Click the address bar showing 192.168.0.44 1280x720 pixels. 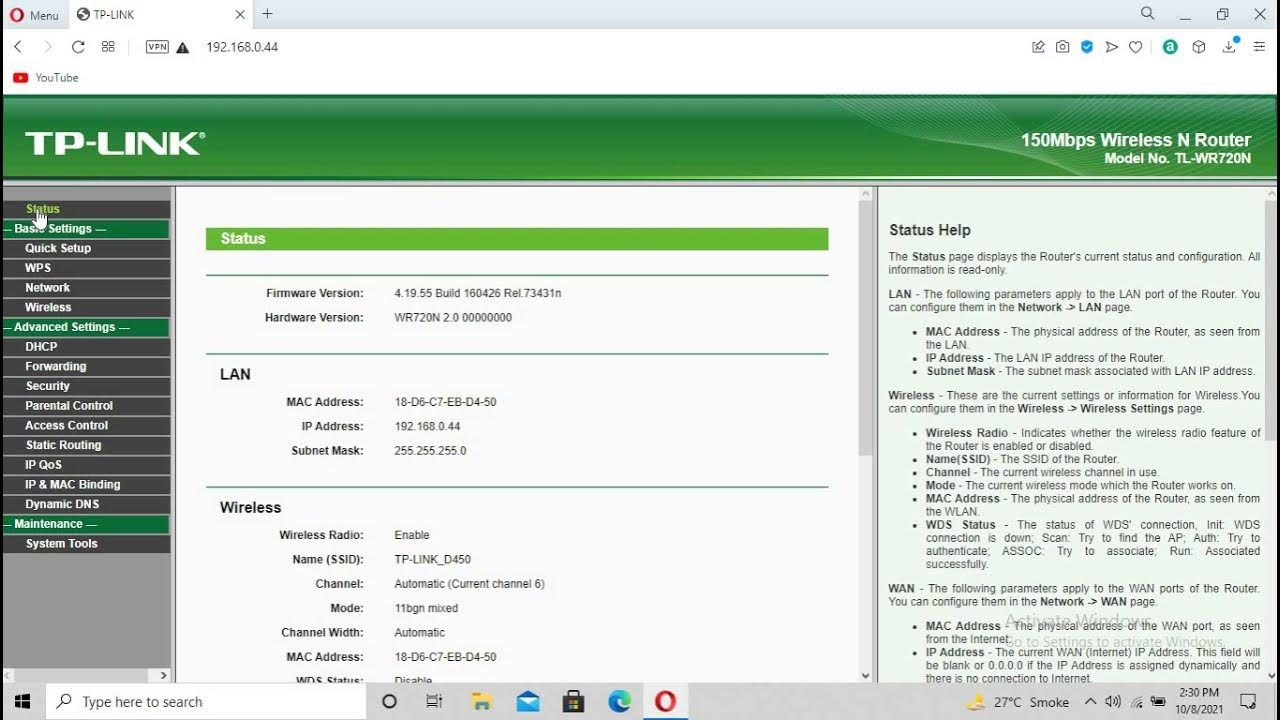point(242,47)
